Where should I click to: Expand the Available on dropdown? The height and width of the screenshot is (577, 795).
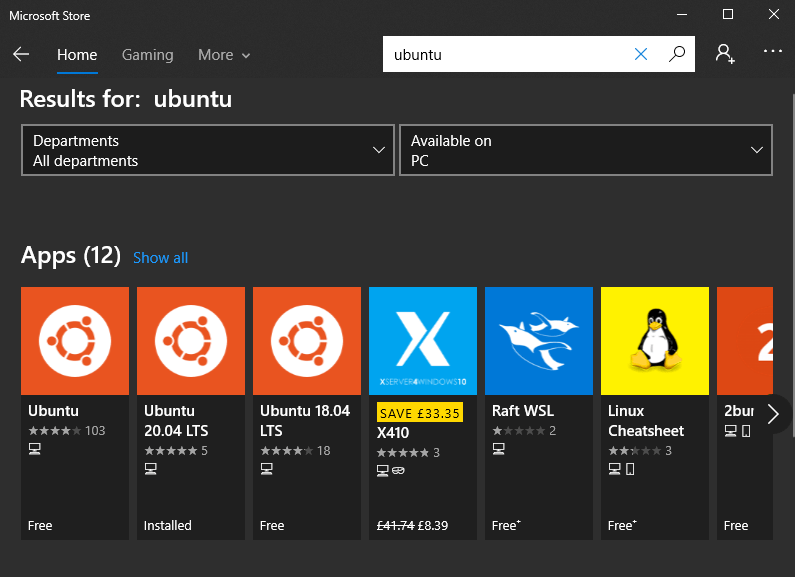585,151
